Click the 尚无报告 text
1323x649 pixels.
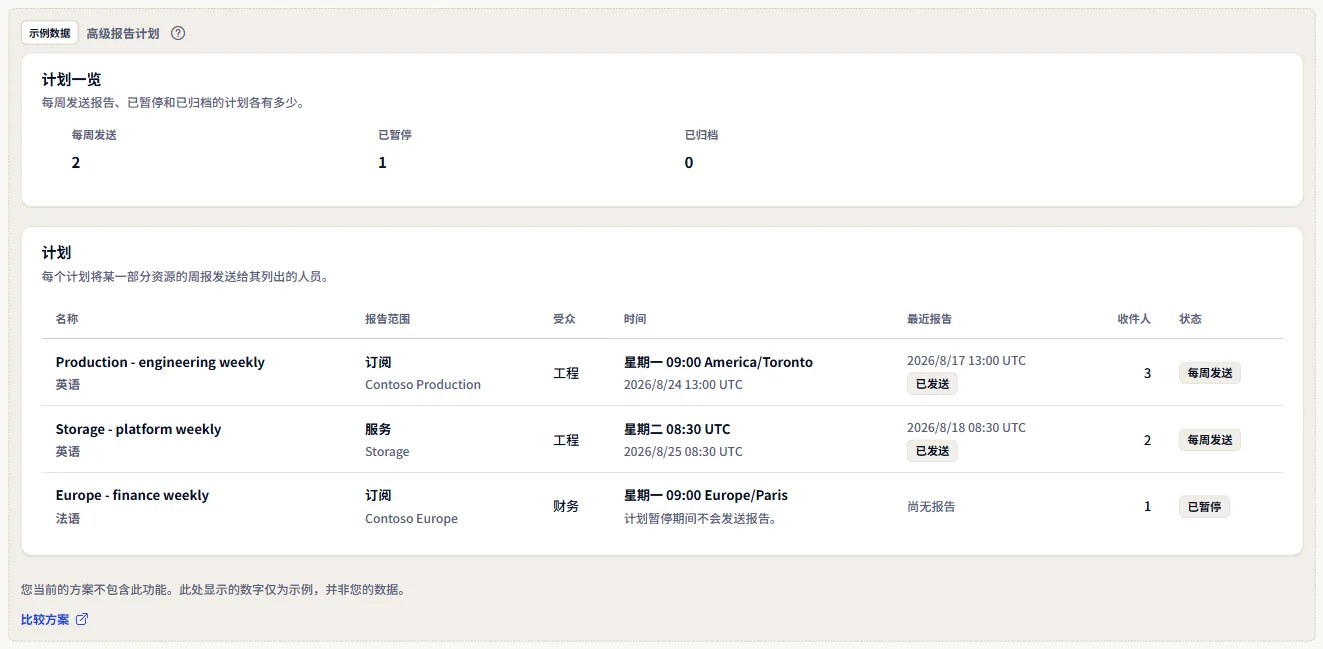pyautogui.click(x=931, y=506)
